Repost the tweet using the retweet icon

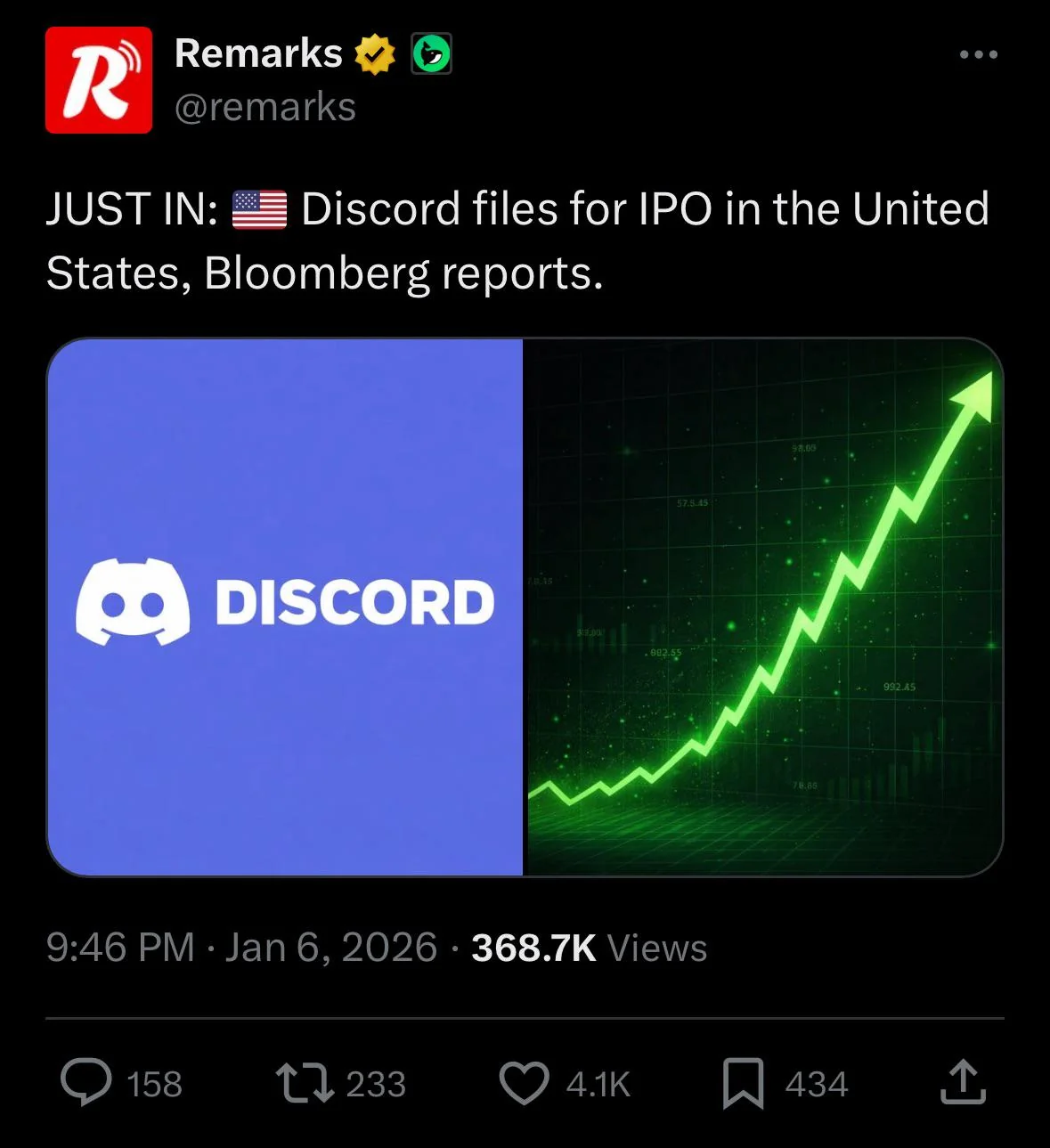tap(305, 1082)
